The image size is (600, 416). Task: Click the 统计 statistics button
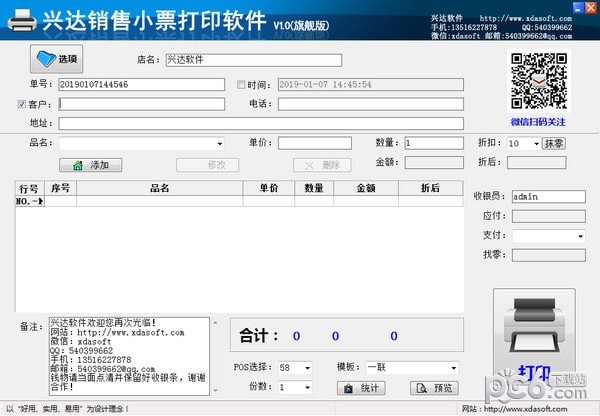[361, 388]
